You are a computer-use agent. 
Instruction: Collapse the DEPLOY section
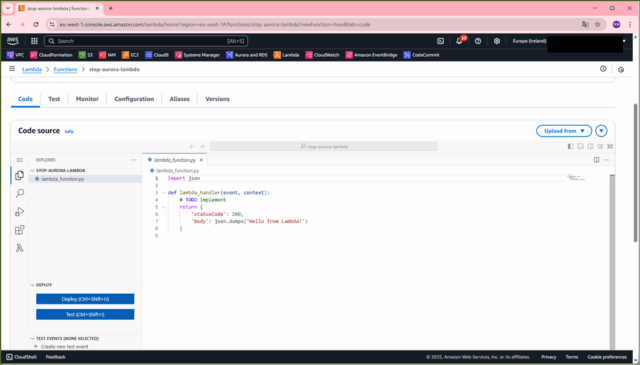[x=32, y=285]
